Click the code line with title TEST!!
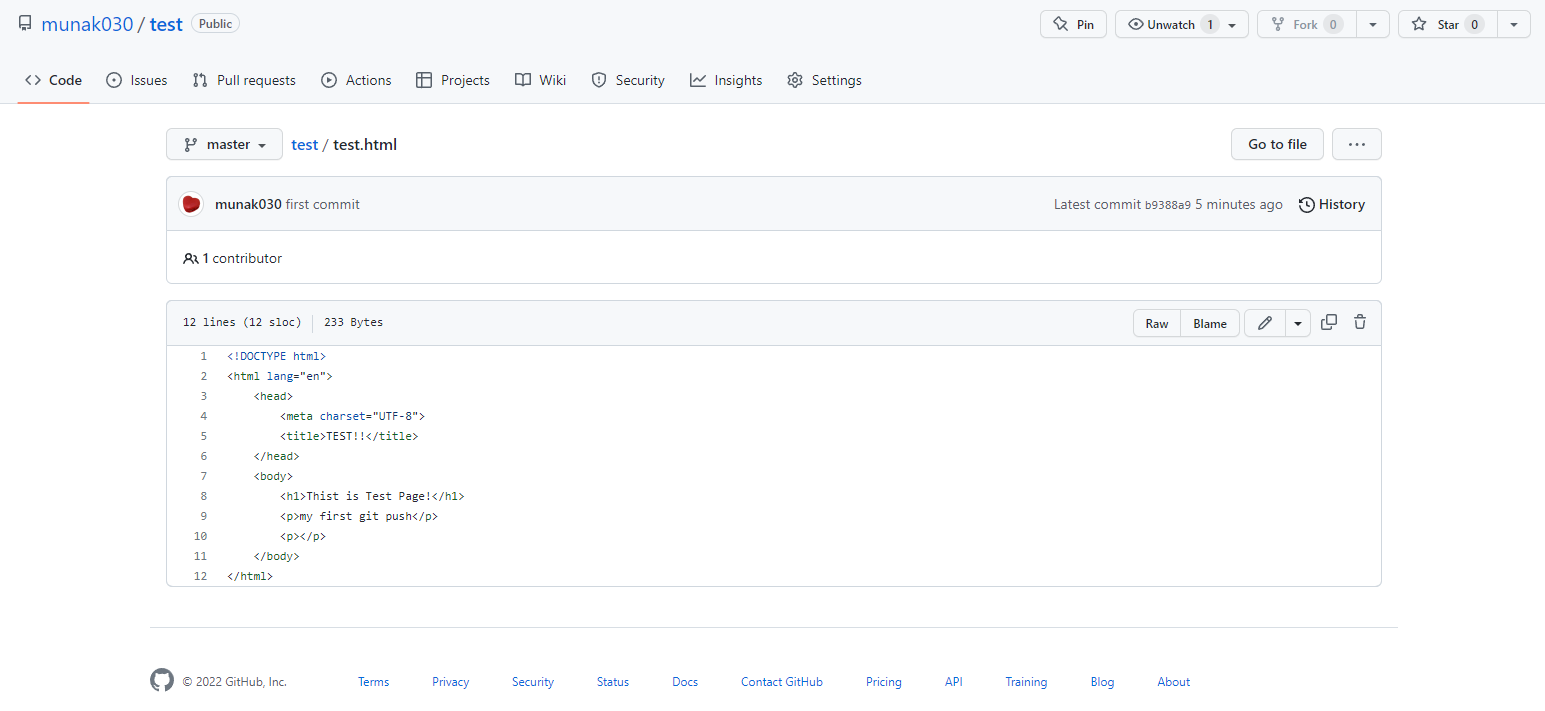Viewport: 1545px width, 711px height. 349,436
